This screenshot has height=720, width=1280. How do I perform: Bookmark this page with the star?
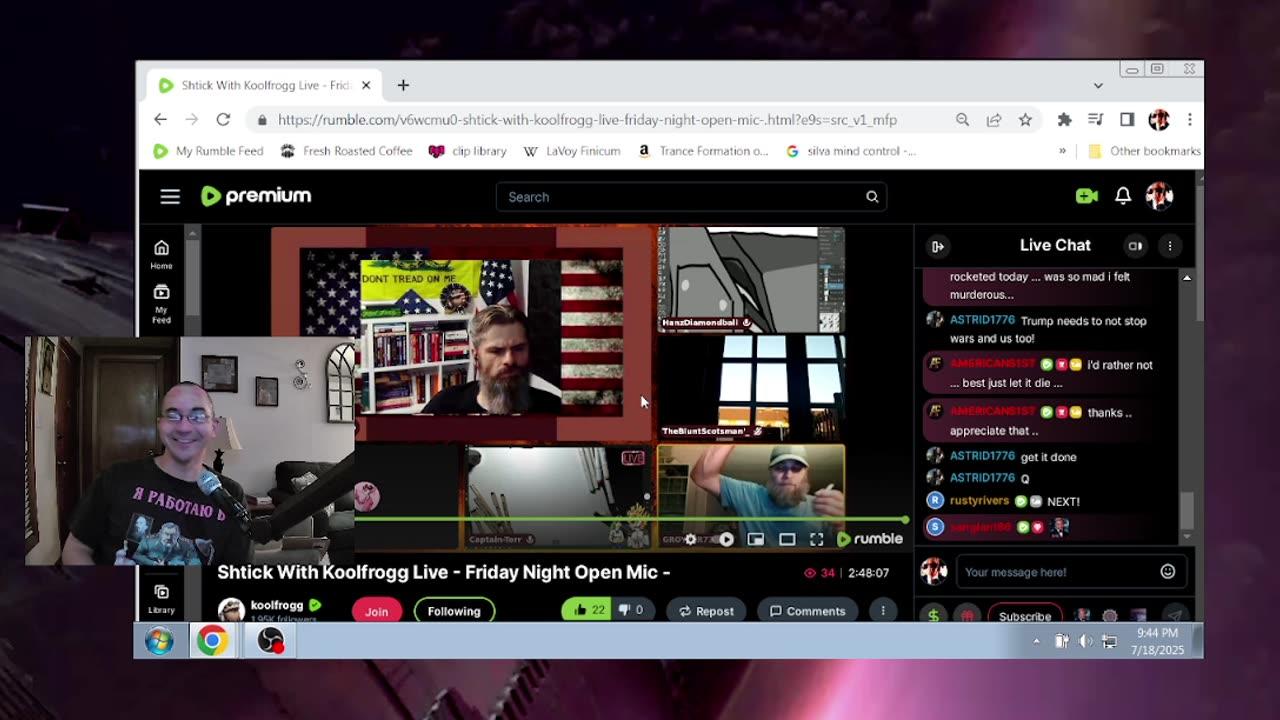click(1025, 119)
